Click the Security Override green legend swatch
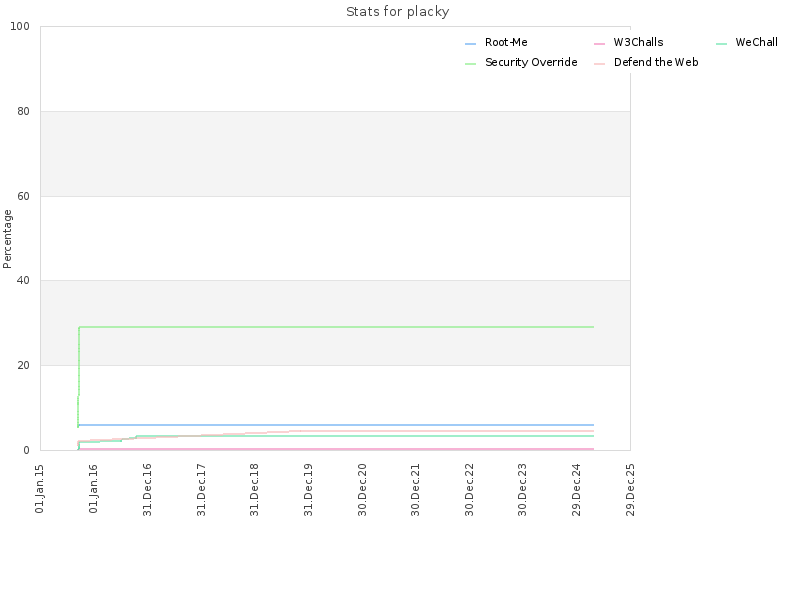 click(x=470, y=64)
